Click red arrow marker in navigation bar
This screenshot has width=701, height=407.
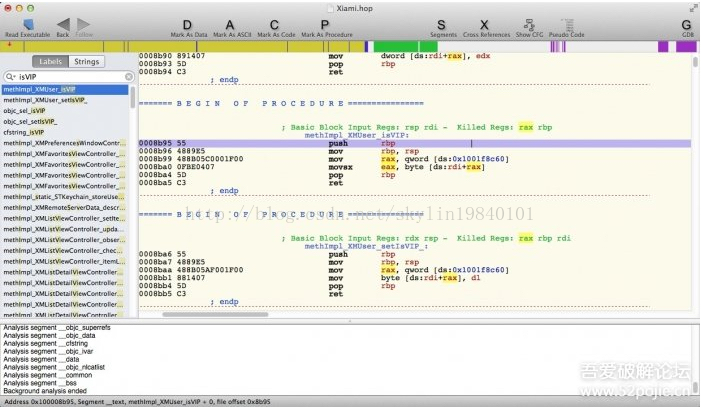pyautogui.click(x=9, y=44)
